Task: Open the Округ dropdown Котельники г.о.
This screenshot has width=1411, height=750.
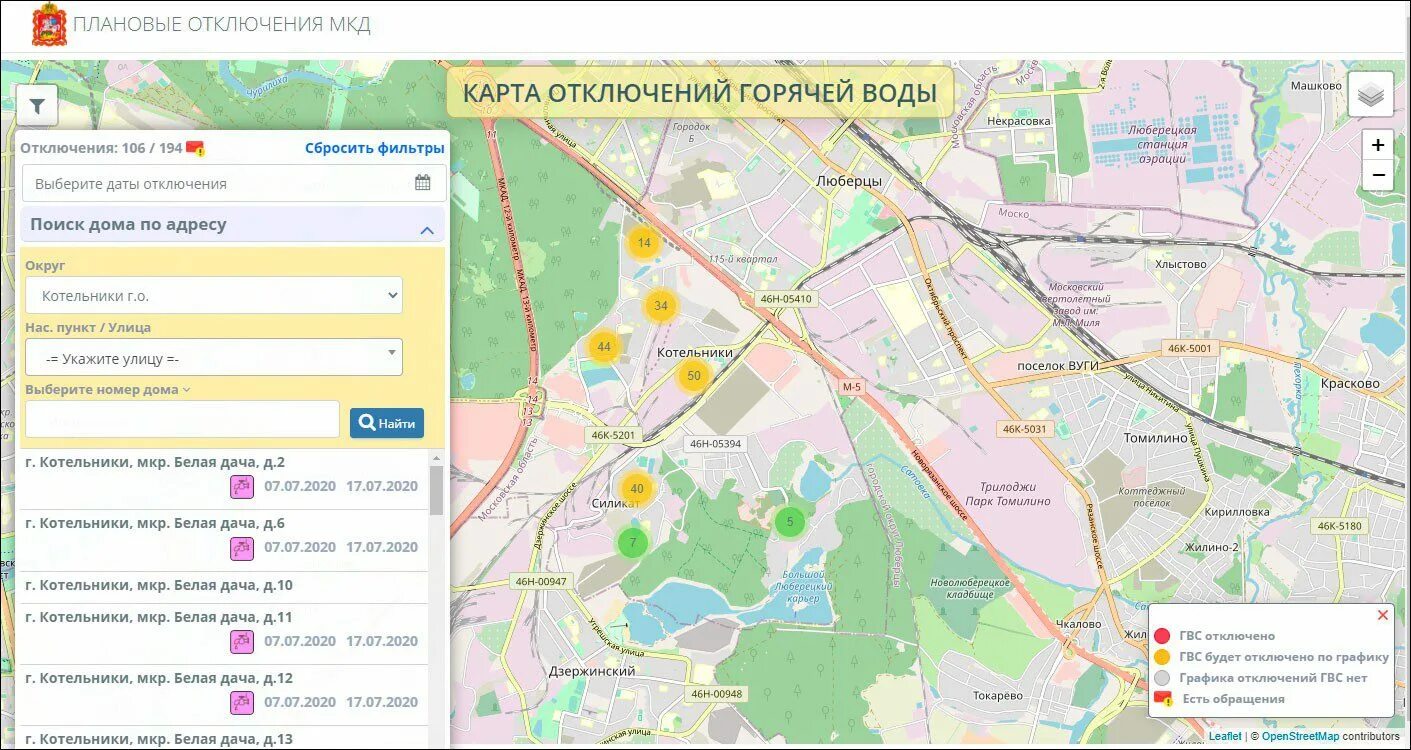Action: click(x=214, y=296)
